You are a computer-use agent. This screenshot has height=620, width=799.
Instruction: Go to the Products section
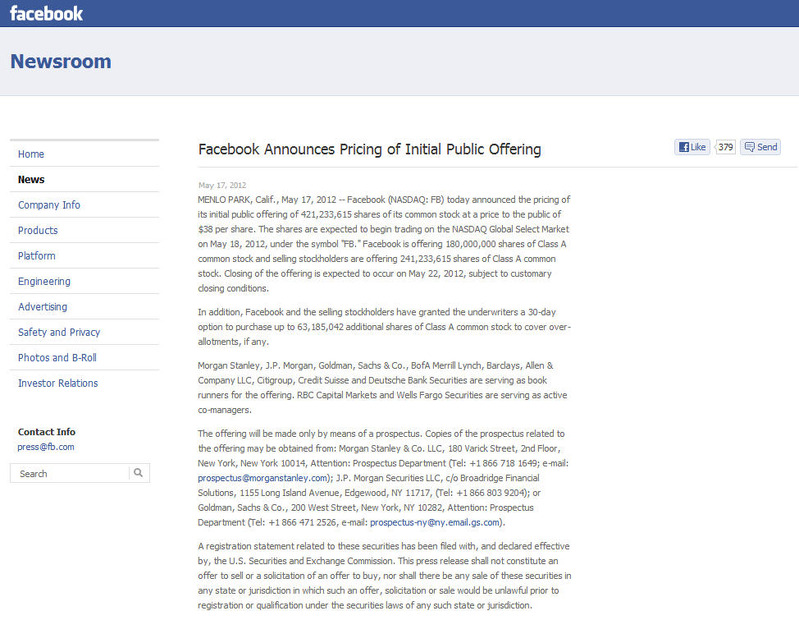click(38, 230)
